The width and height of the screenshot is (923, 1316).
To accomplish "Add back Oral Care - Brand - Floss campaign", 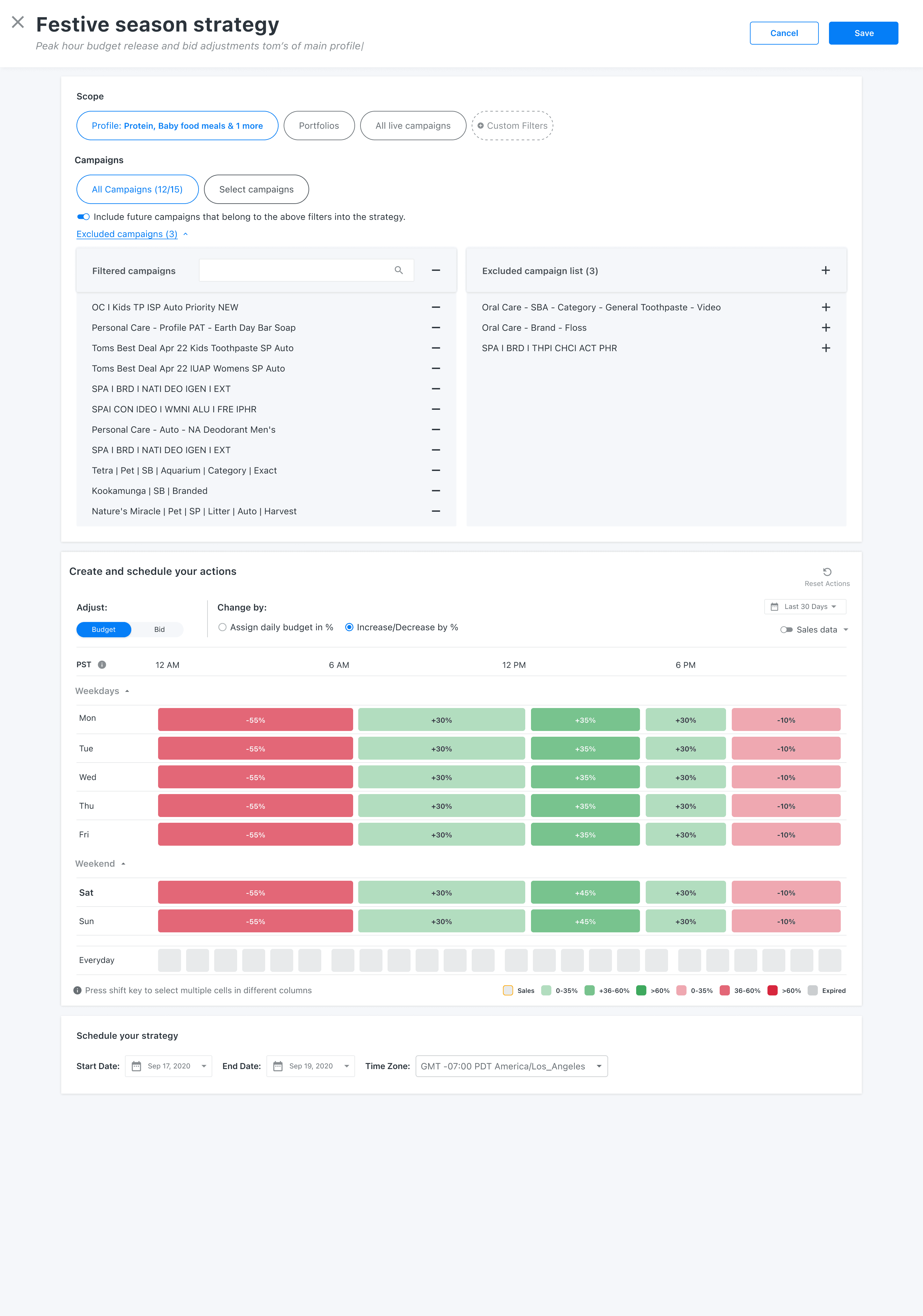I will pos(825,328).
